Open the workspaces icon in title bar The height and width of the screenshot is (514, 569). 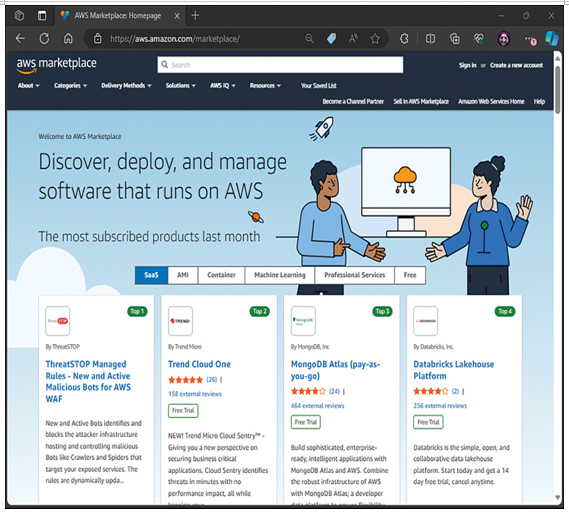[19, 16]
